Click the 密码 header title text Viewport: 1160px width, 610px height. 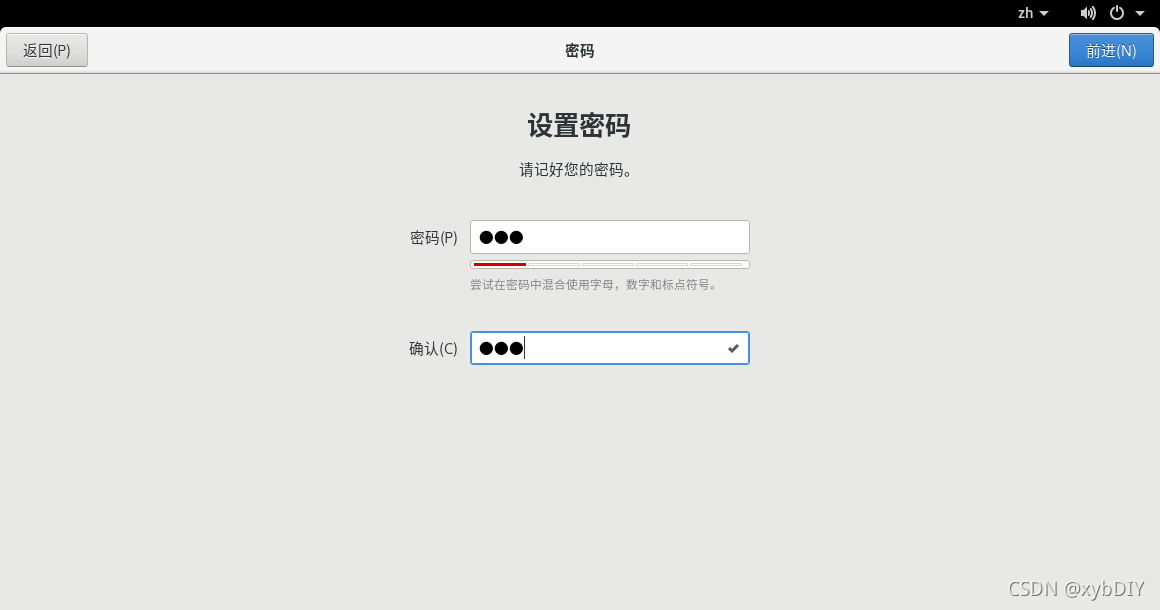tap(580, 50)
